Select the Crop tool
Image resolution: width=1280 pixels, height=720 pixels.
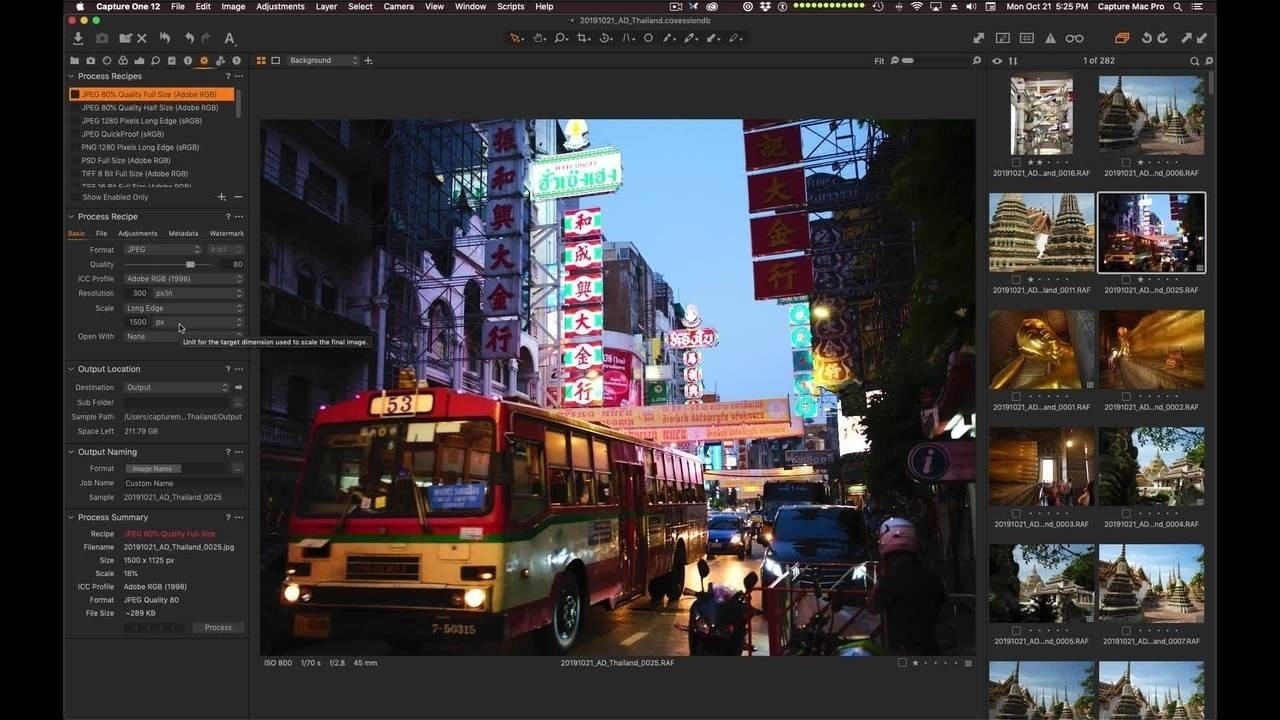click(583, 38)
